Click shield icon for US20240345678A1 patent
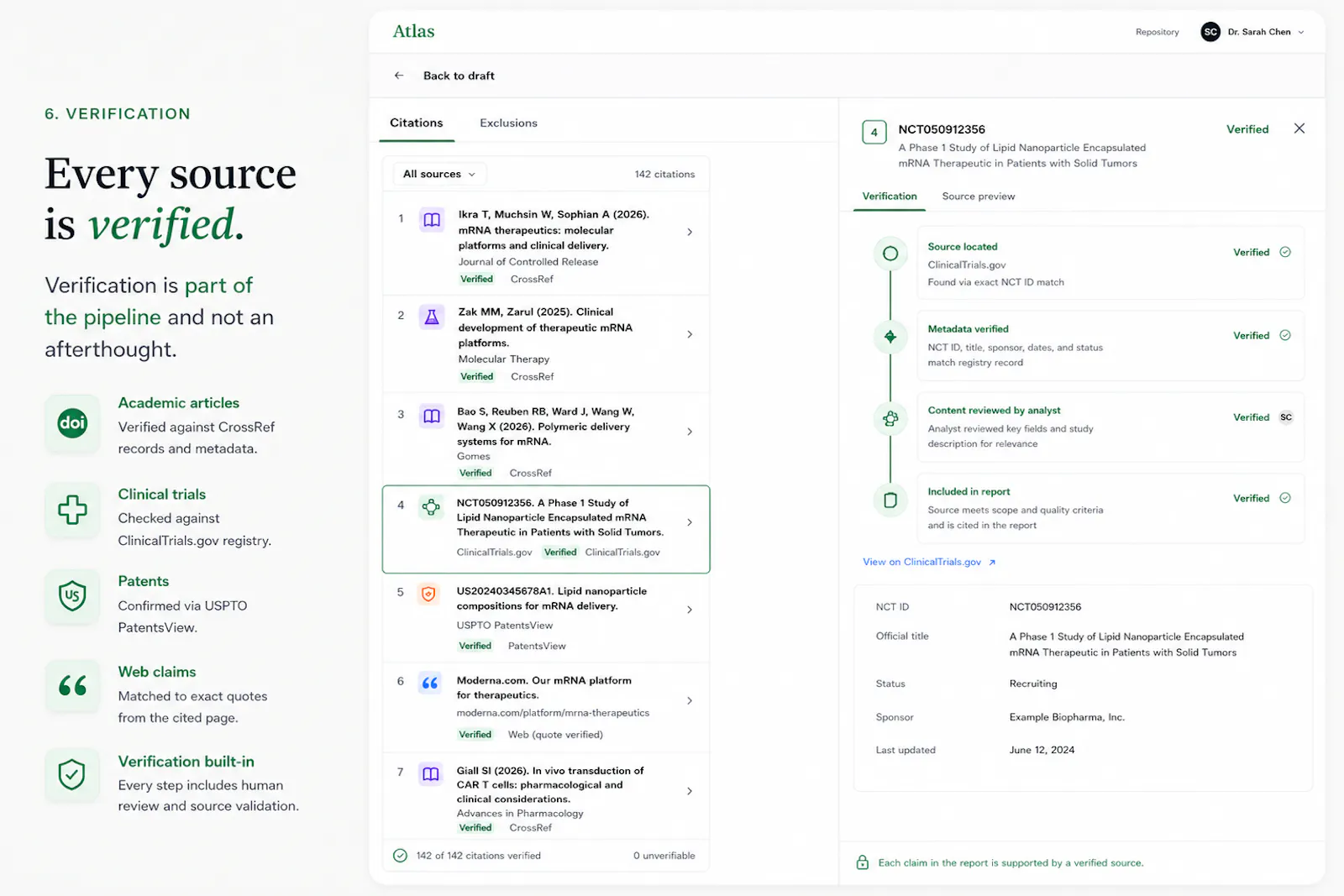The height and width of the screenshot is (896, 1344). [428, 595]
